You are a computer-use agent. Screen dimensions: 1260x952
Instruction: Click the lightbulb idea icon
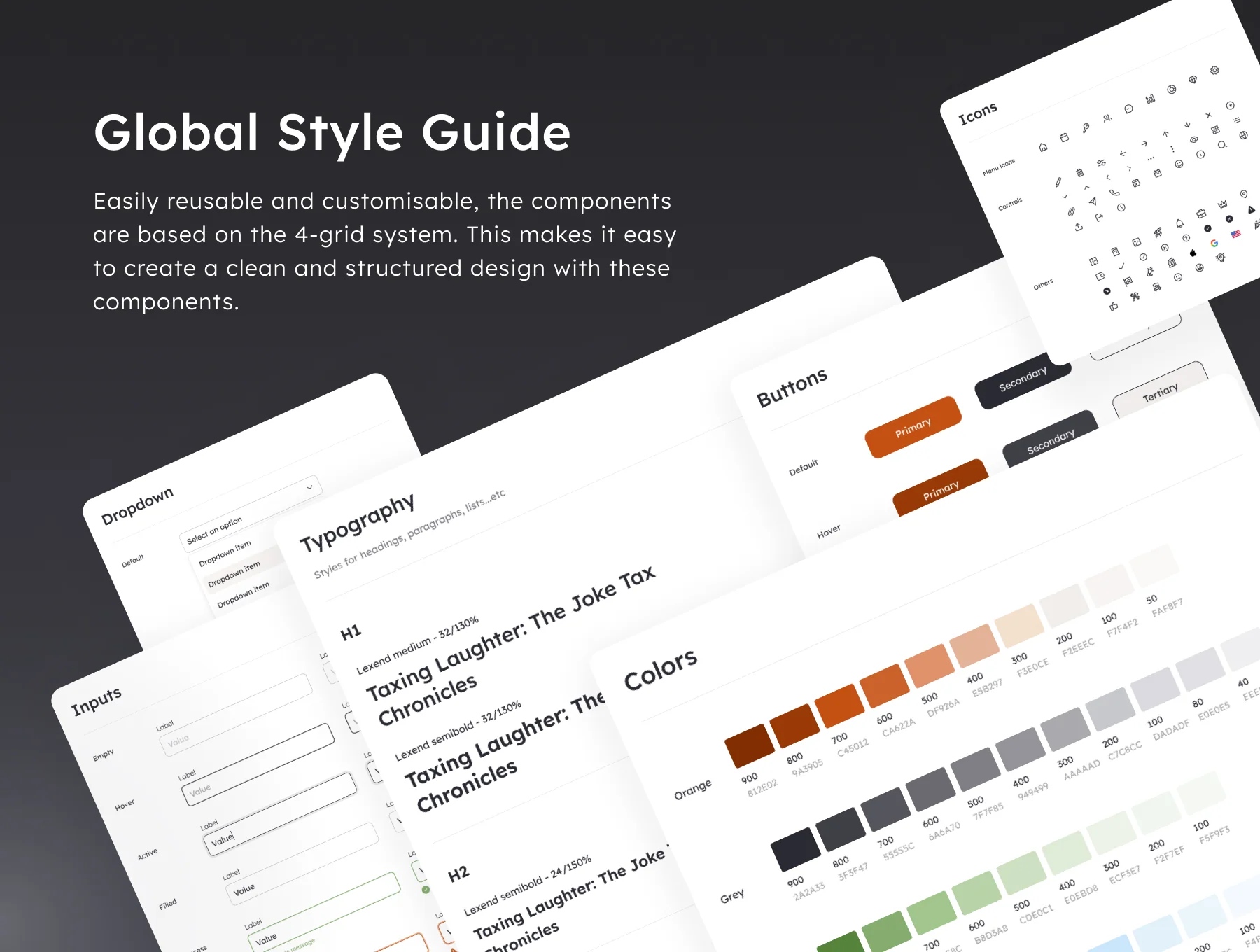[1221, 258]
